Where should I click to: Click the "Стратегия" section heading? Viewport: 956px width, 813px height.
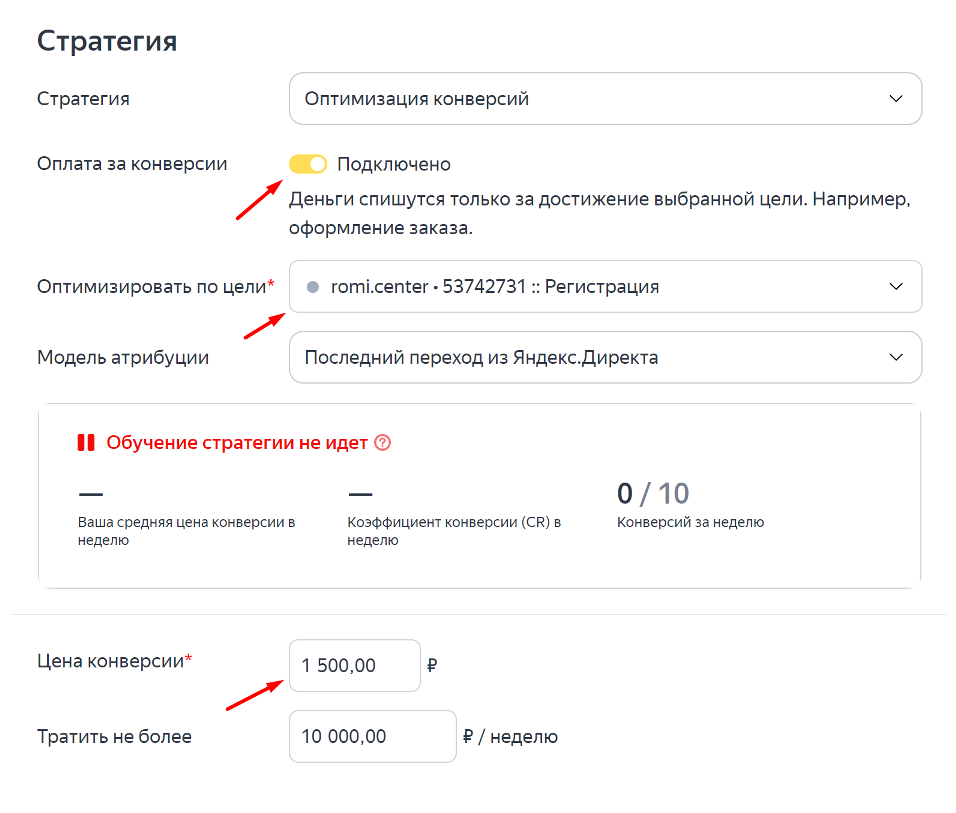click(106, 41)
